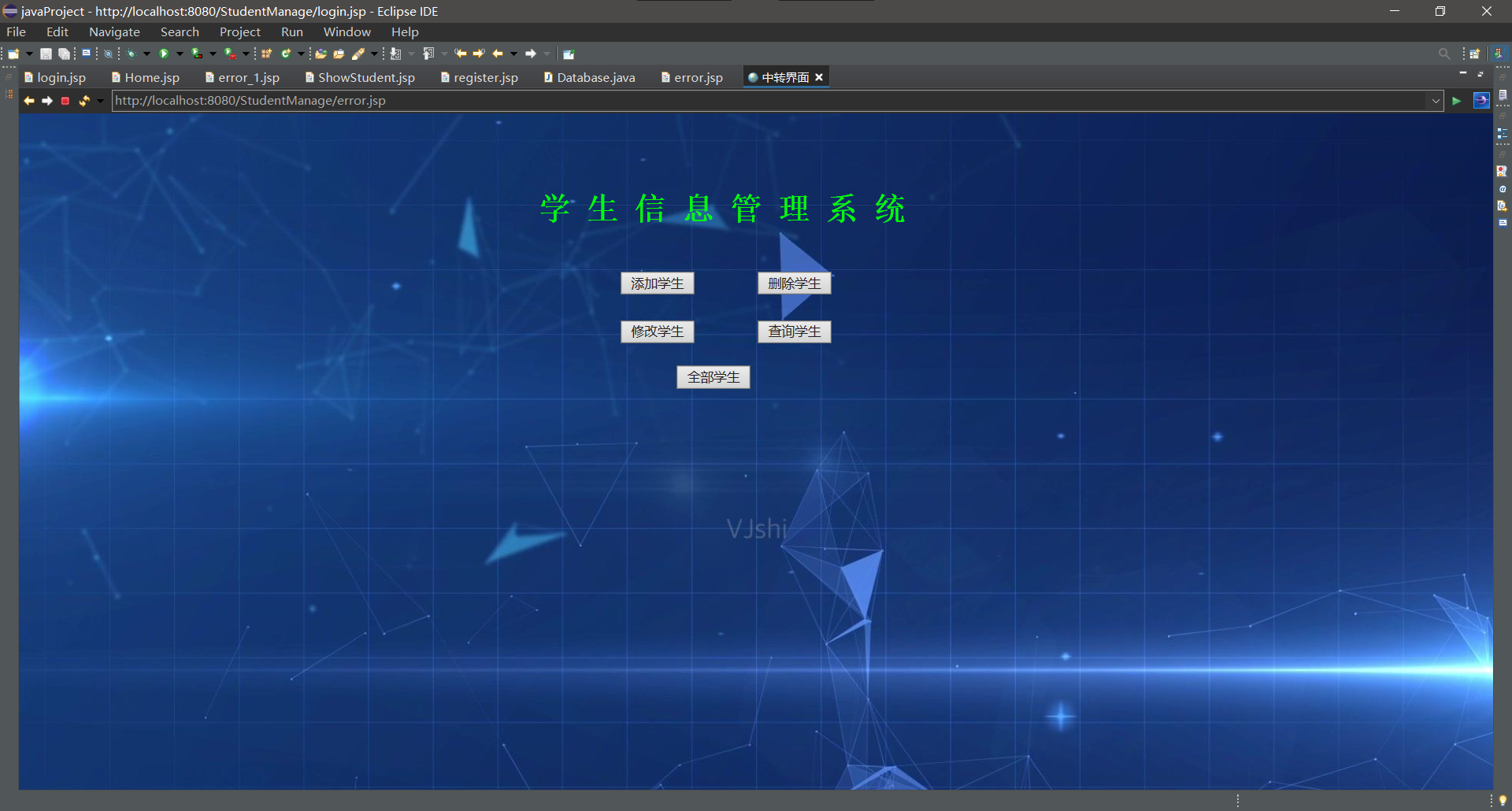Screen dimensions: 1512x811
Task: Close the 中转界面 browser tab
Action: pos(819,77)
